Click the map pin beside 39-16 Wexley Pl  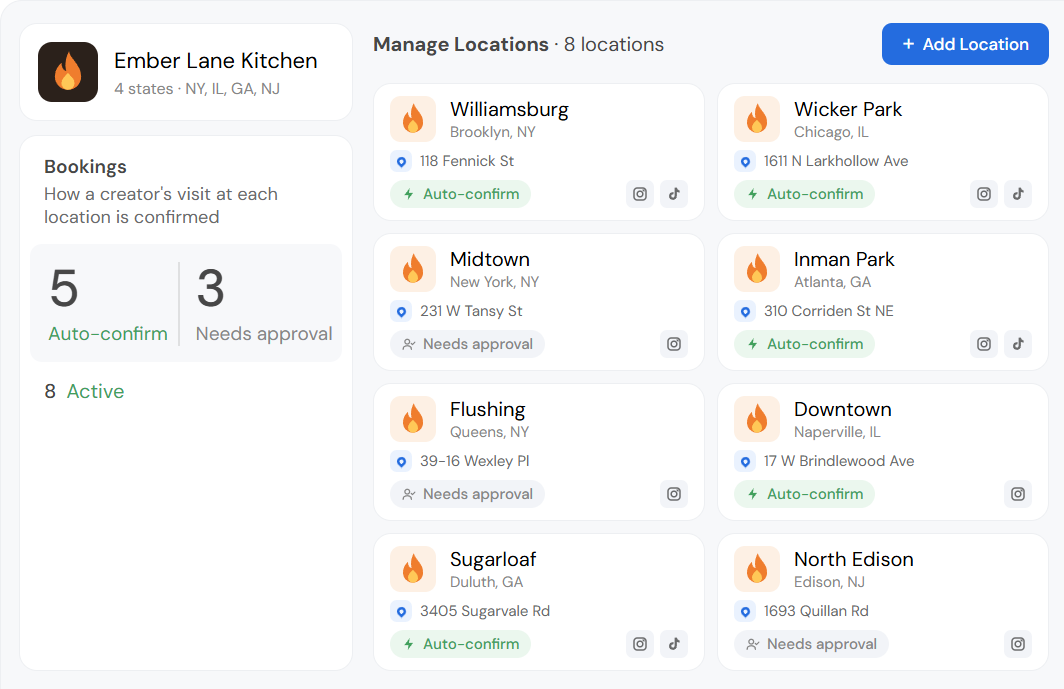click(401, 462)
